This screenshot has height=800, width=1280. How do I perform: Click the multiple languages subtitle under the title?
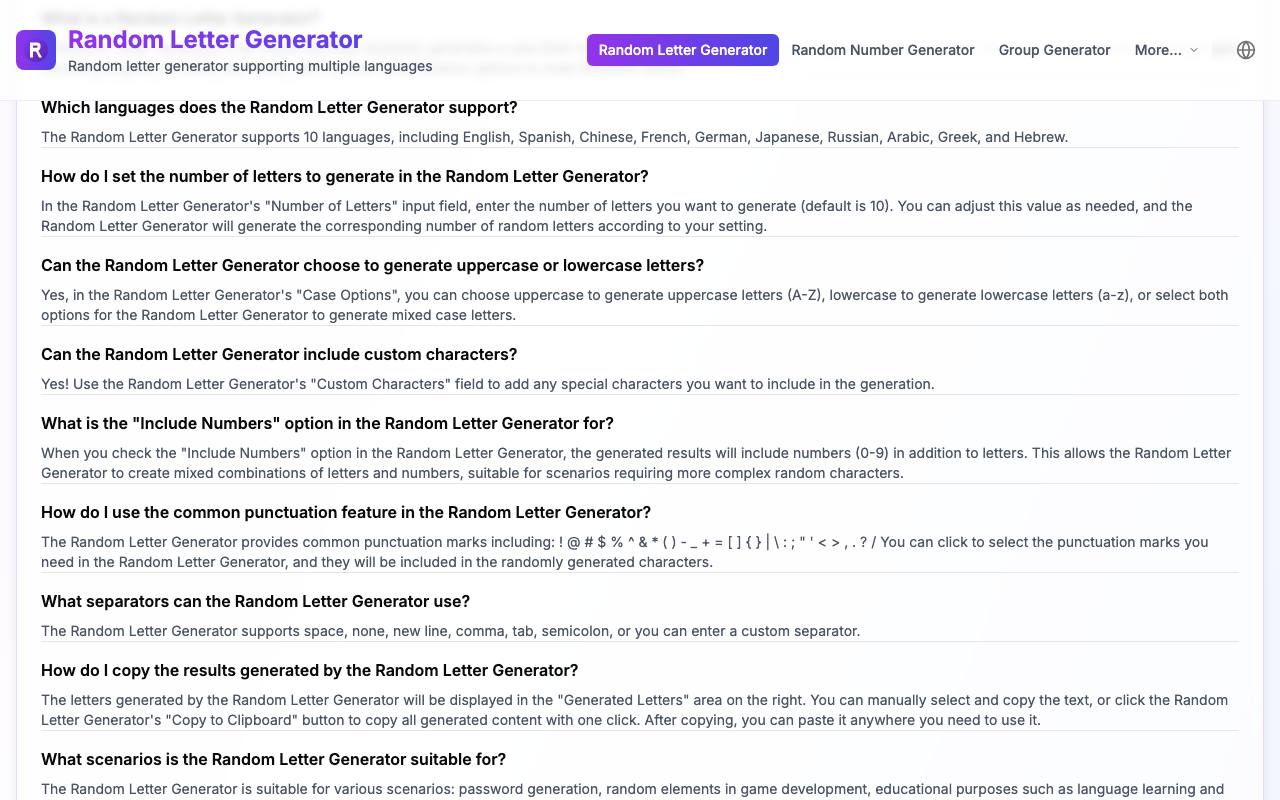click(250, 66)
